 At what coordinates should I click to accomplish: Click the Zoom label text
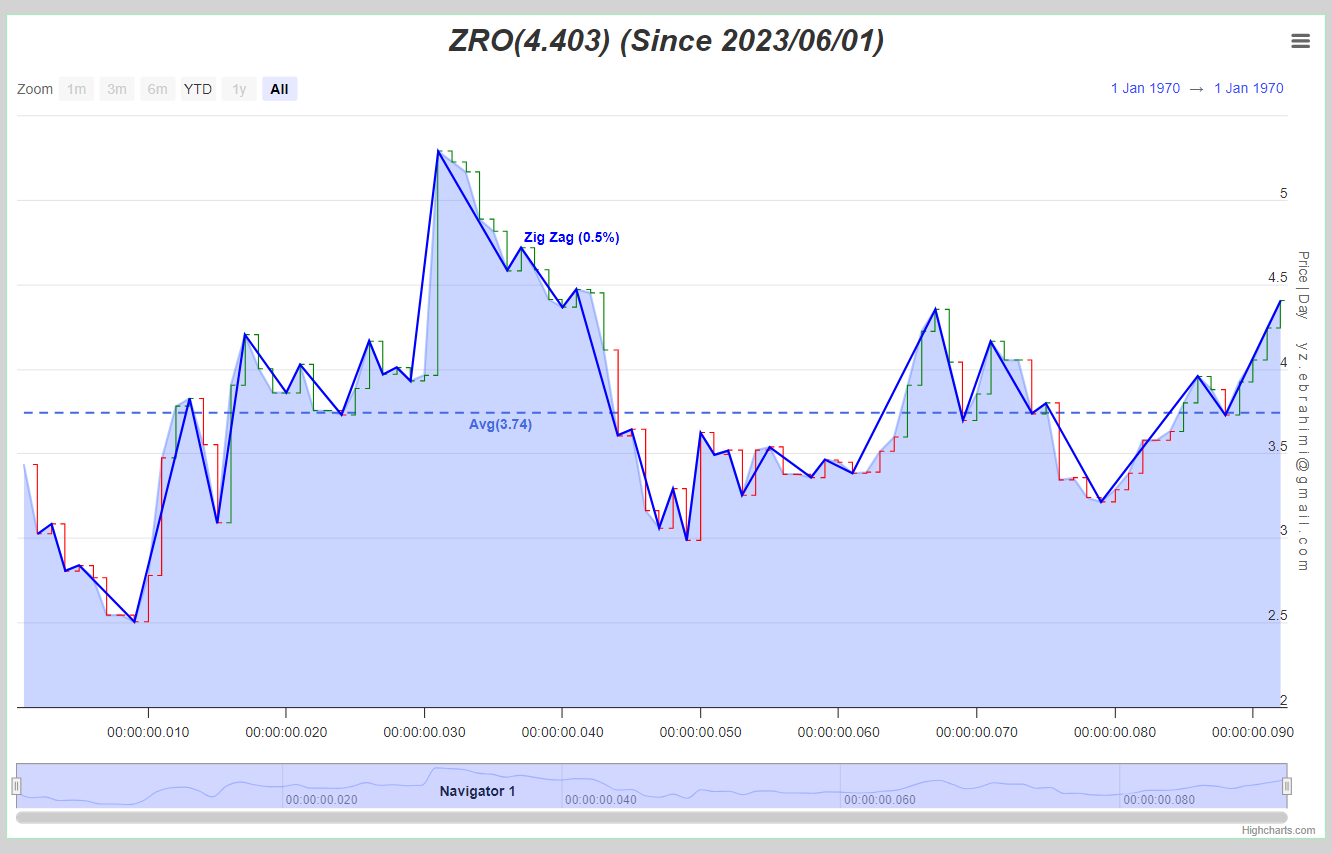point(35,89)
